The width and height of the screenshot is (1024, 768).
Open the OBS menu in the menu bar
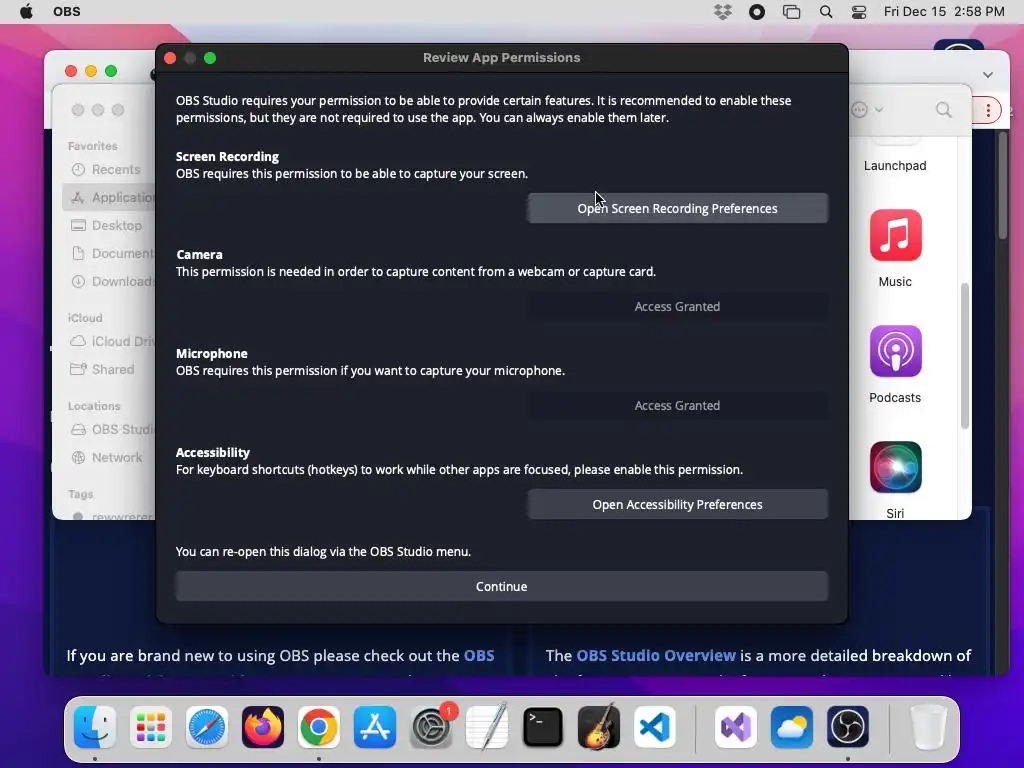[x=67, y=12]
